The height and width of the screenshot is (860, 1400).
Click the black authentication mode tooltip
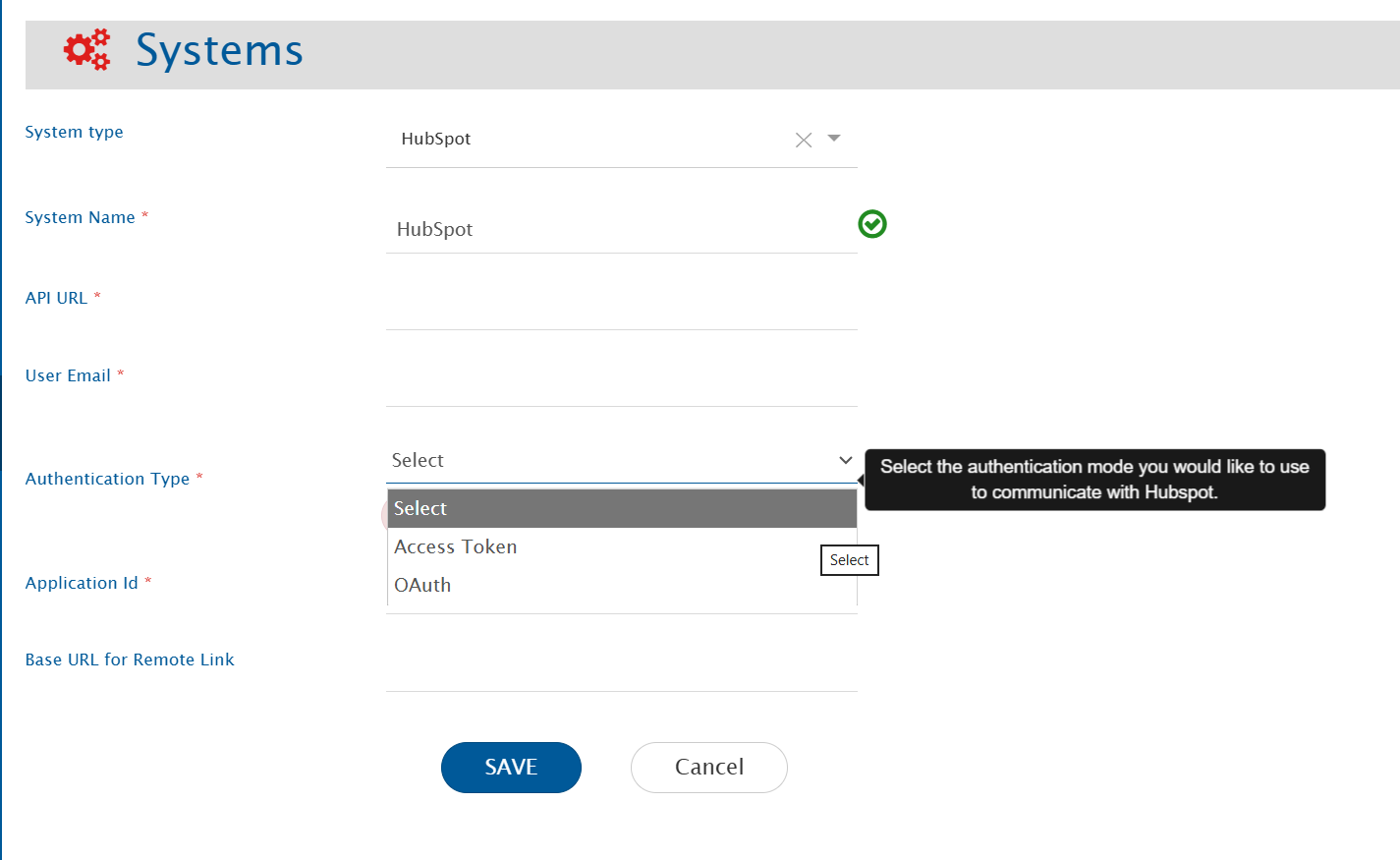pyautogui.click(x=1094, y=480)
